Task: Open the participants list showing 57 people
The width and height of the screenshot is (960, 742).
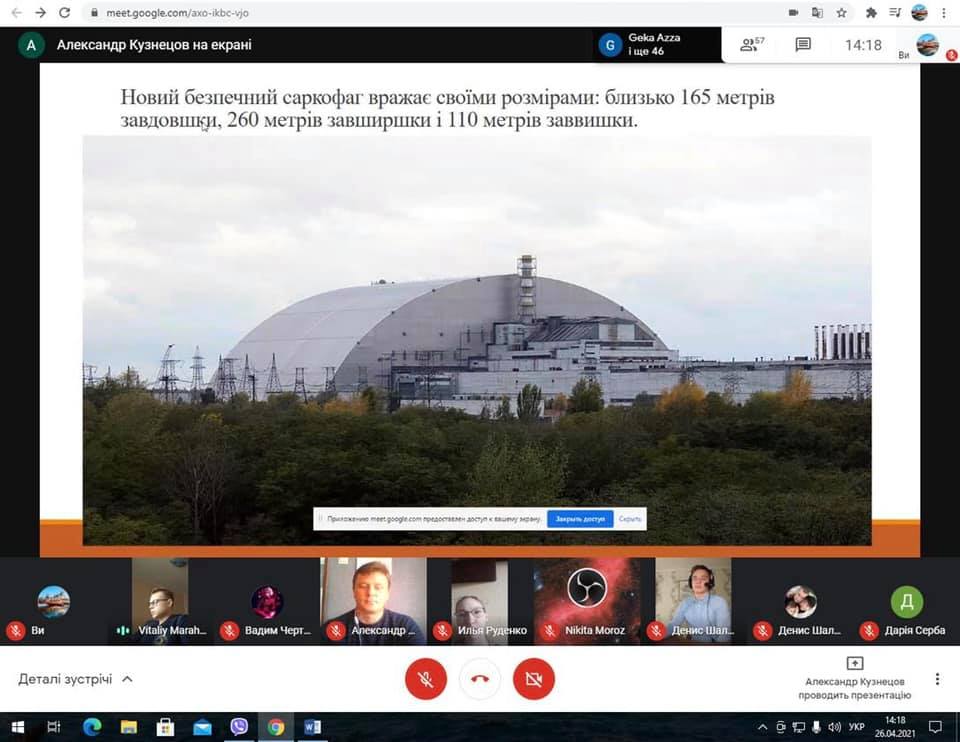Action: [x=752, y=45]
